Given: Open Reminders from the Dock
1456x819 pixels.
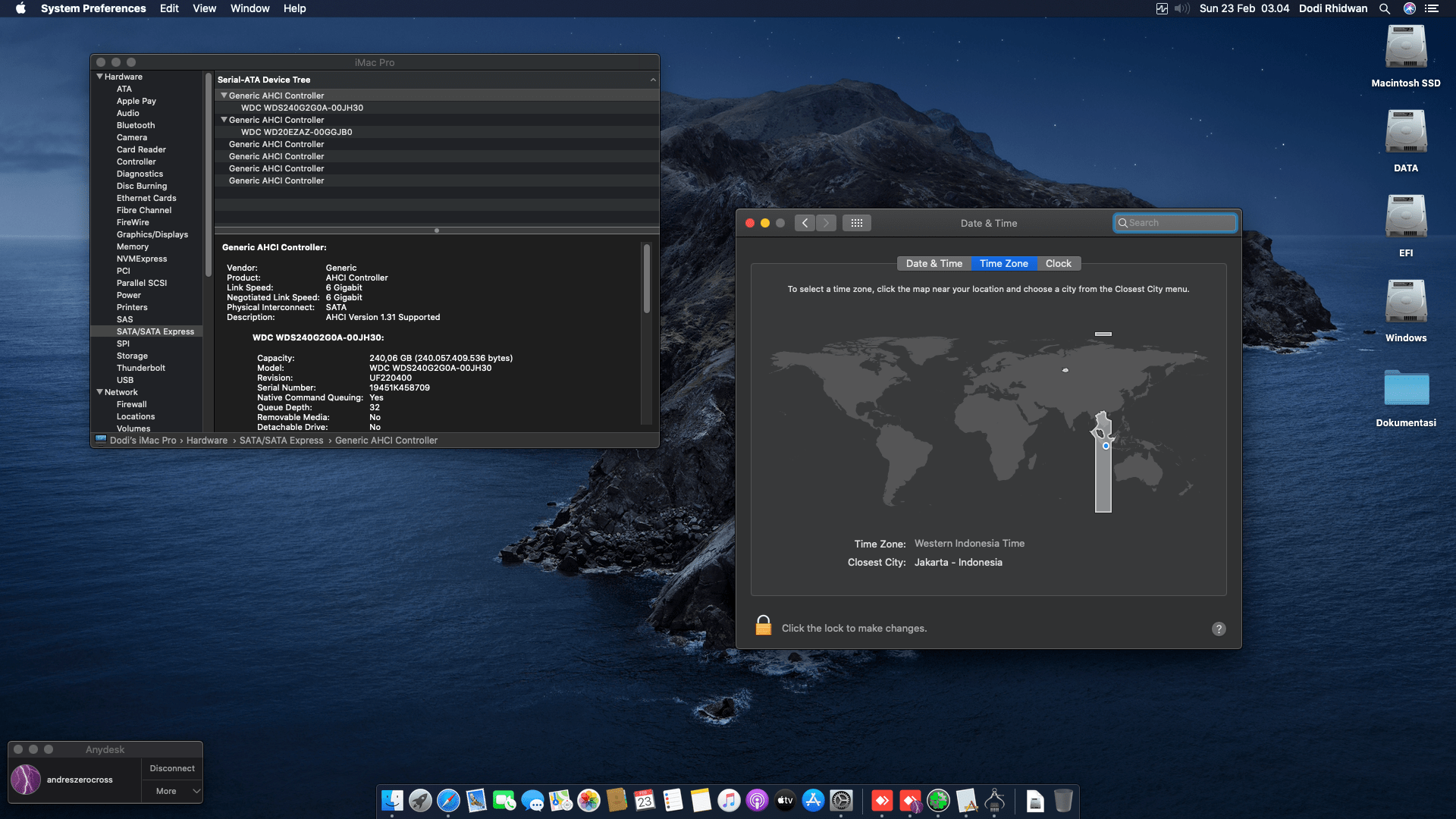Looking at the screenshot, I should coord(673,800).
